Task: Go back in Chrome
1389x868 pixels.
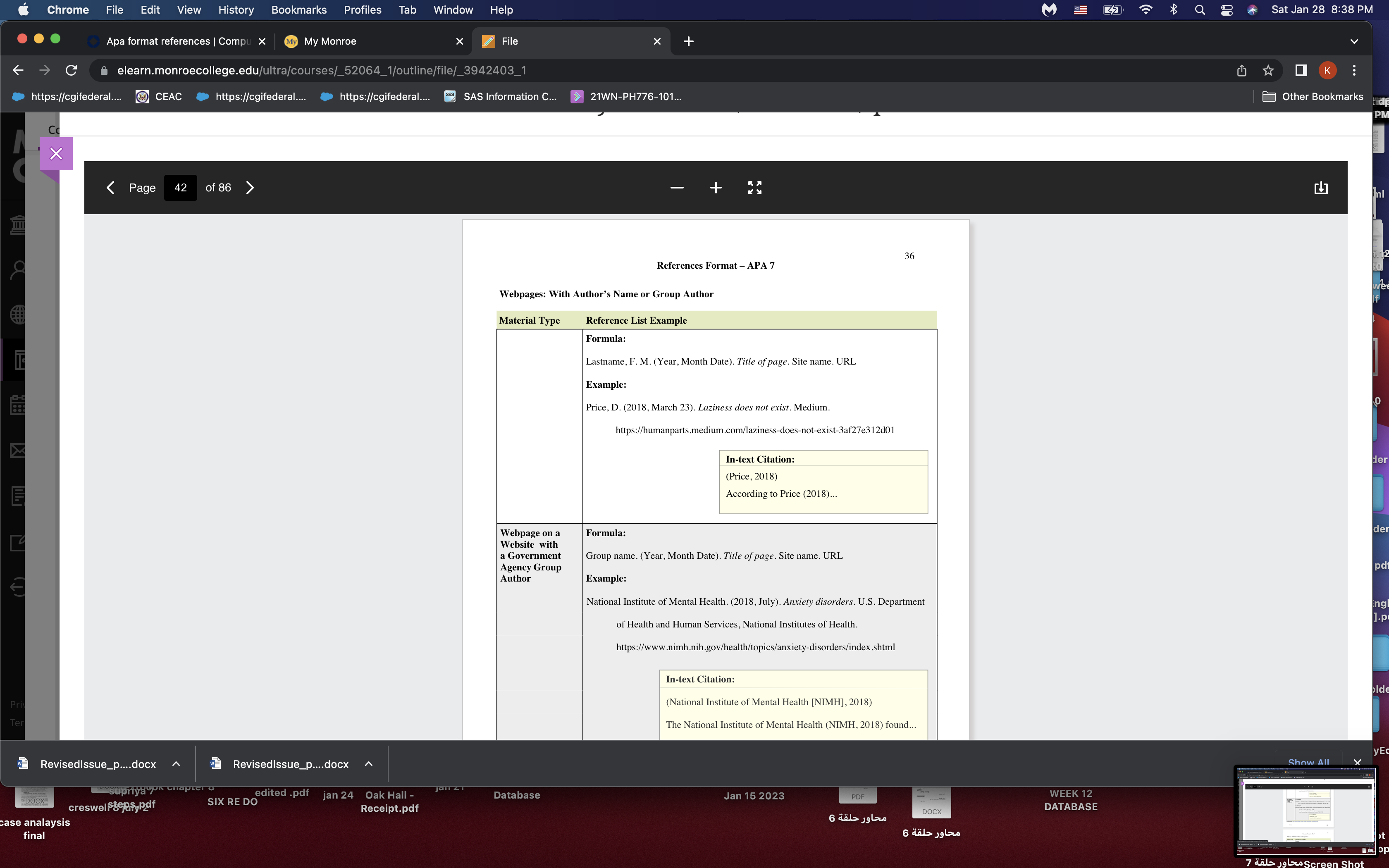Action: point(18,70)
